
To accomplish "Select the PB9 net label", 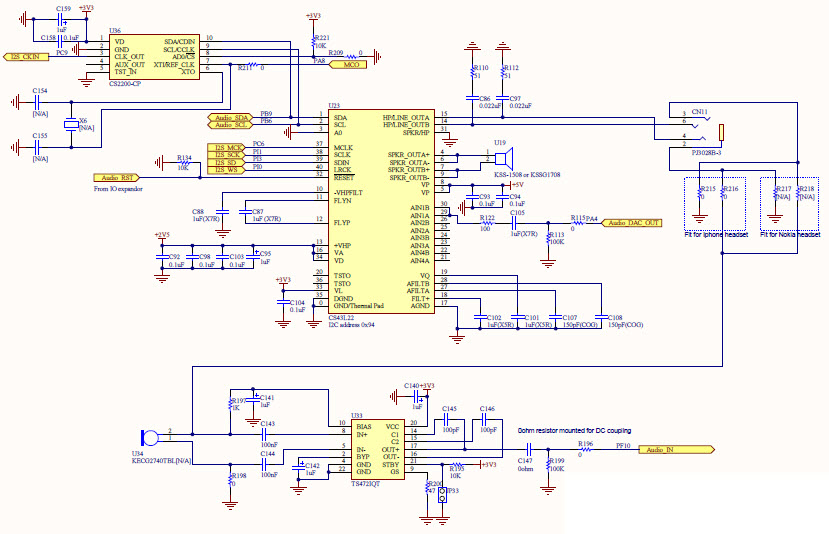I will [266, 114].
